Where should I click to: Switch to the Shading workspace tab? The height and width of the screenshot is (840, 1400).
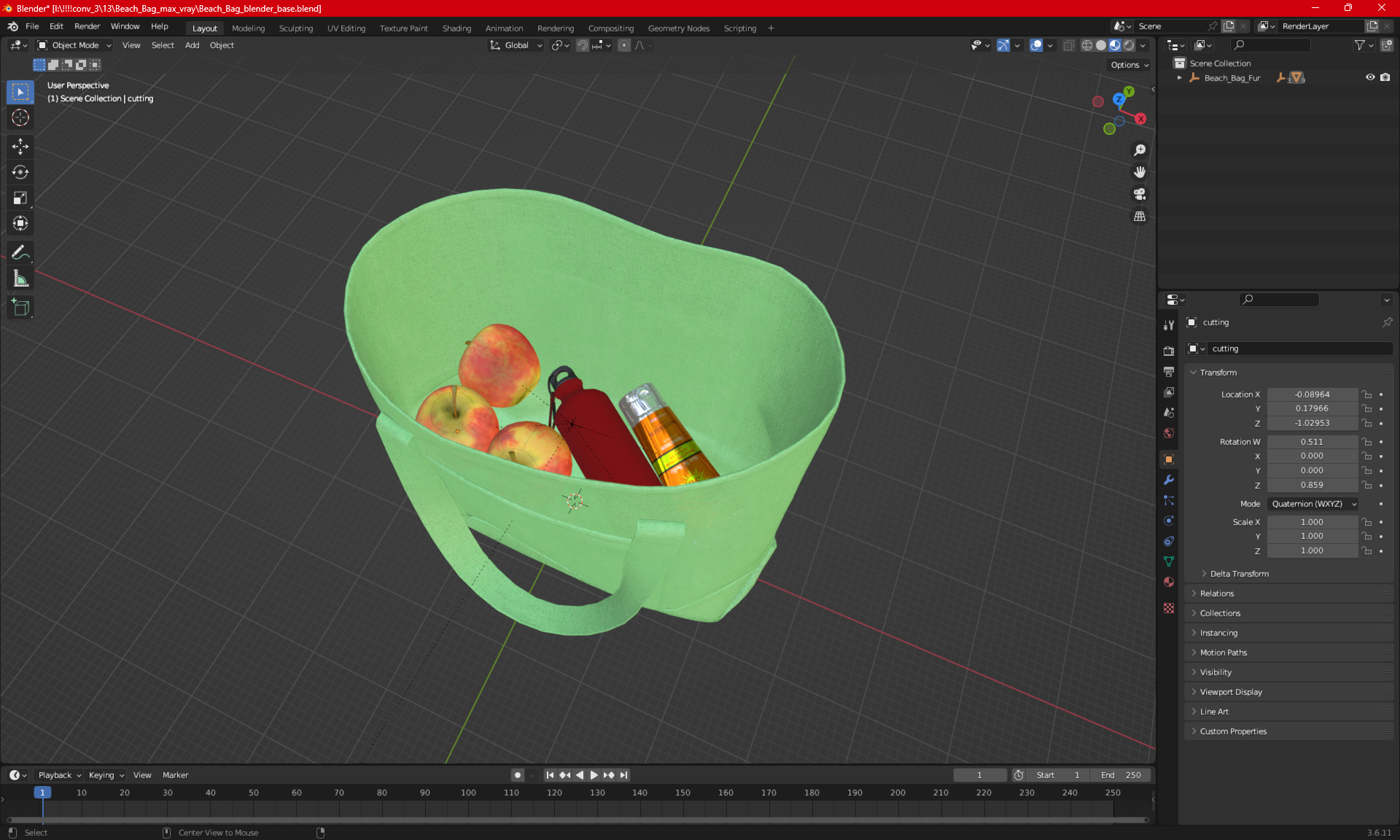[456, 28]
